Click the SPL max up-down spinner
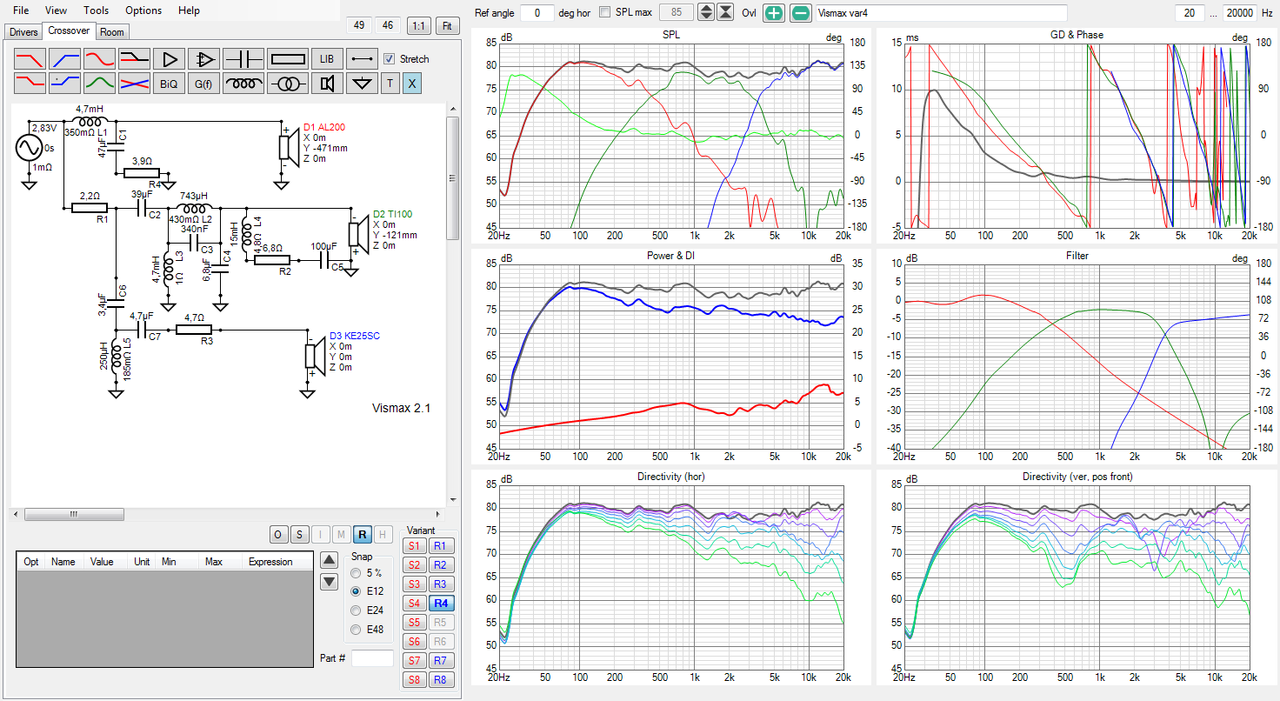The width and height of the screenshot is (1280, 701). tap(706, 12)
